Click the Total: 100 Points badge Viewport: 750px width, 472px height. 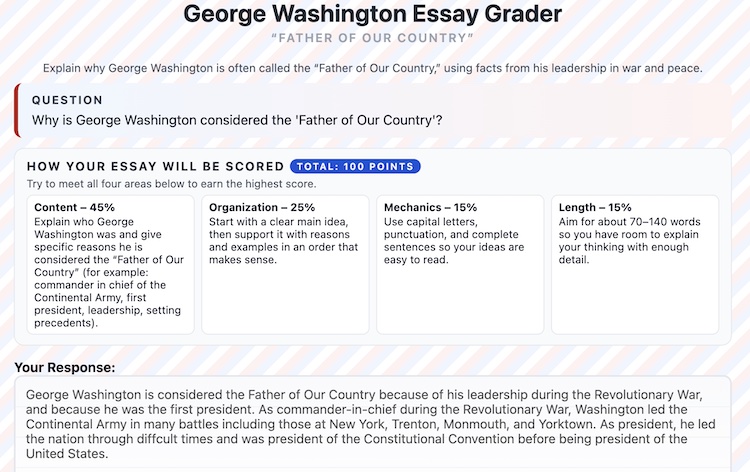tap(355, 166)
